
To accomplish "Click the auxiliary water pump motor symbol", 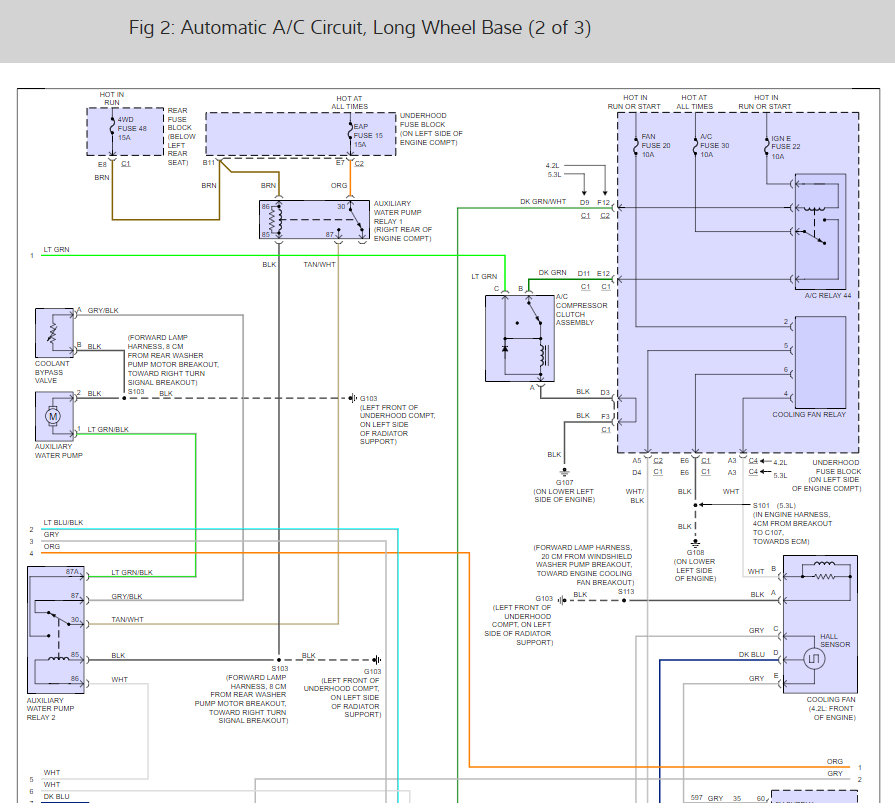I will click(53, 417).
